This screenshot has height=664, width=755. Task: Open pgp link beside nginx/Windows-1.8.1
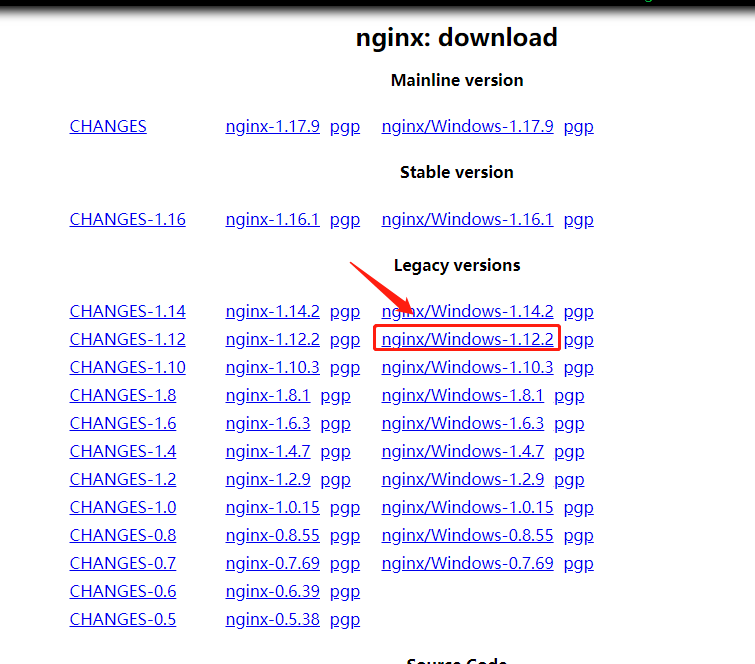[569, 396]
